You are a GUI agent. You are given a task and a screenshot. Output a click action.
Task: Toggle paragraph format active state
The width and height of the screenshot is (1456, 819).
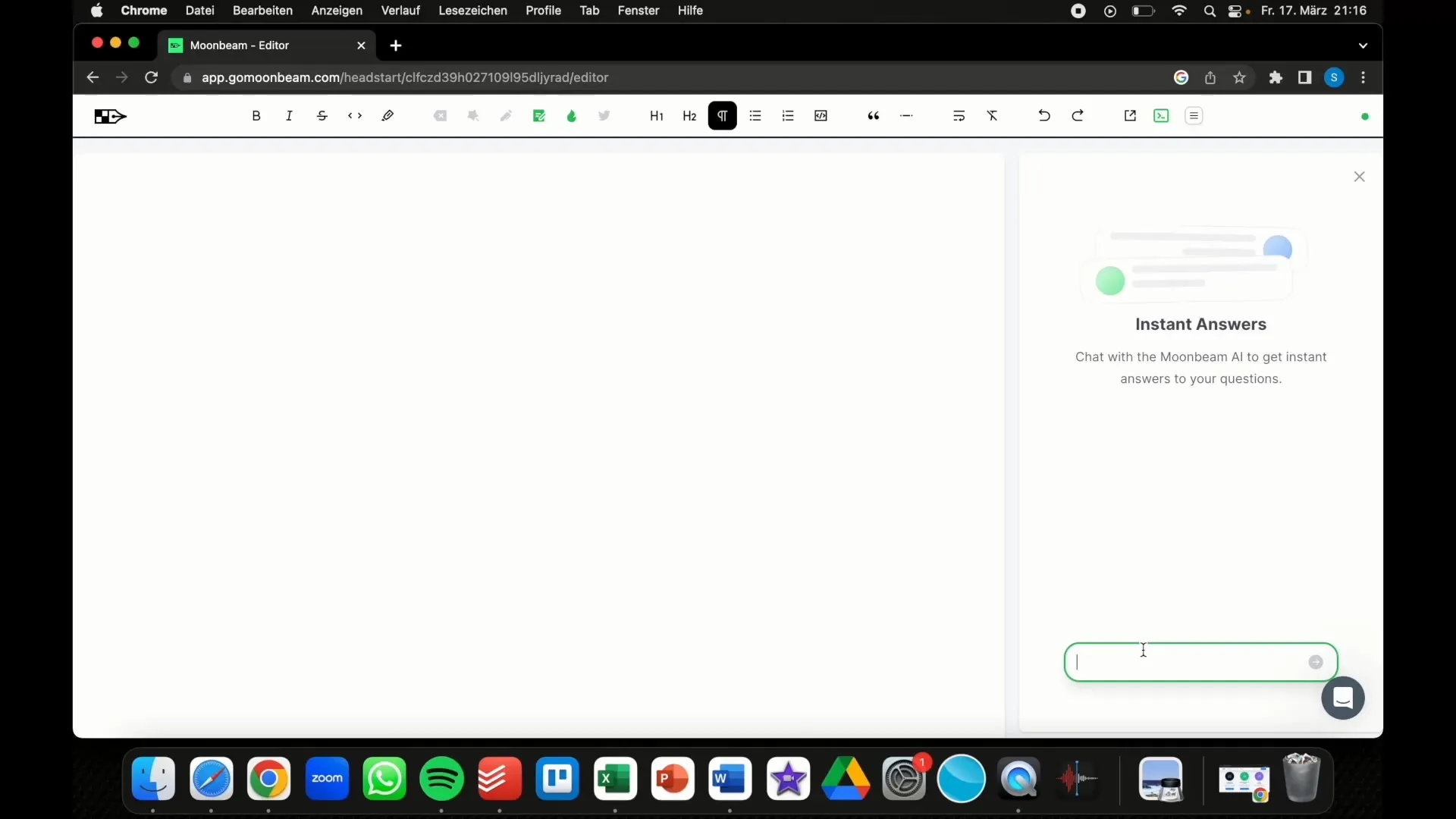click(722, 115)
